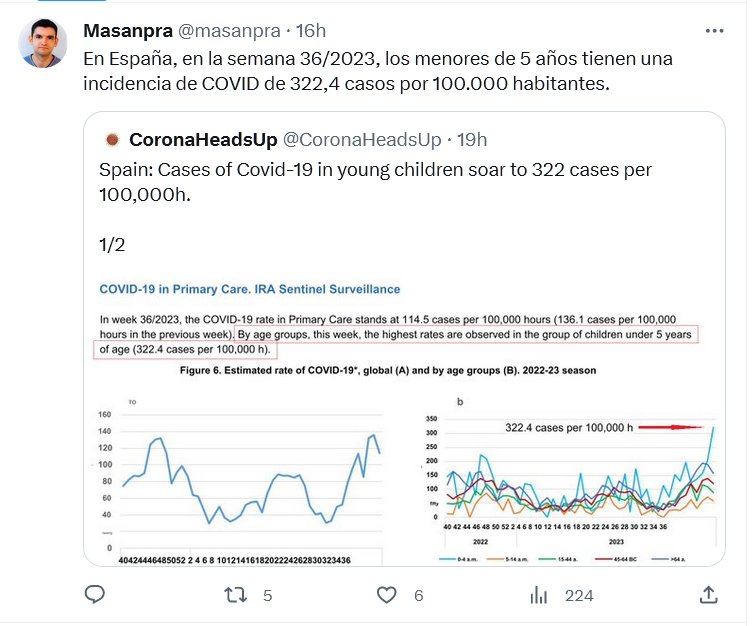The height and width of the screenshot is (626, 752).
Task: Click the reply speech bubble icon
Action: 95,595
